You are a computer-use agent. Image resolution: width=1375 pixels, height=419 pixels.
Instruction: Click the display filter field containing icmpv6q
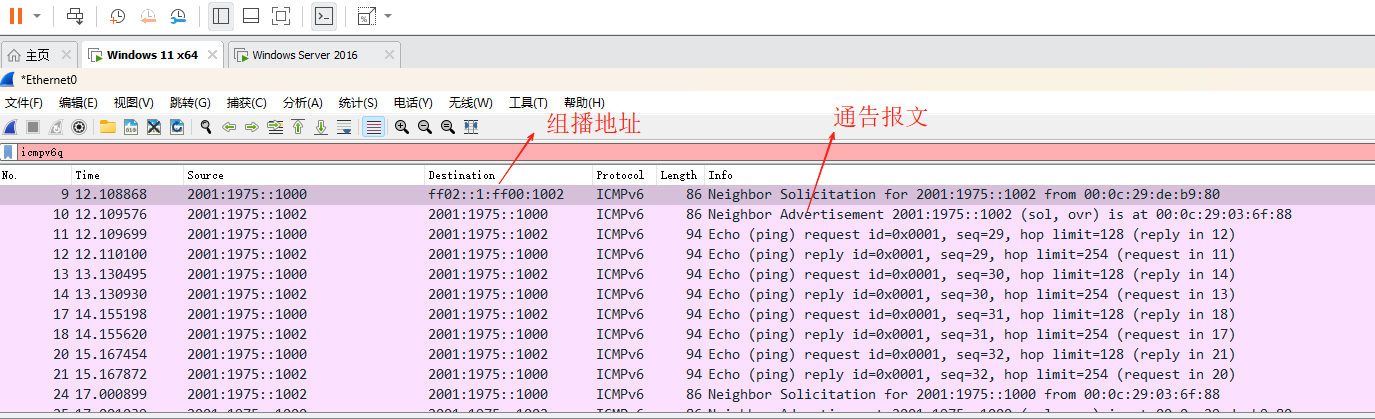click(x=695, y=153)
